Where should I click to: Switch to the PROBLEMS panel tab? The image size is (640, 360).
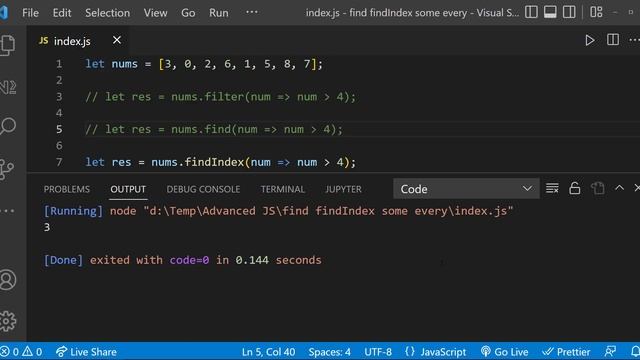tap(67, 189)
